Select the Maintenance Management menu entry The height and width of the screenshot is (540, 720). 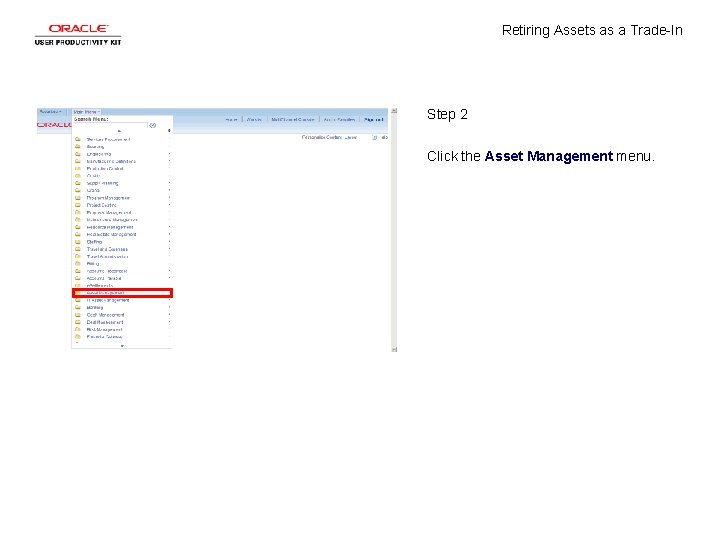[112, 220]
